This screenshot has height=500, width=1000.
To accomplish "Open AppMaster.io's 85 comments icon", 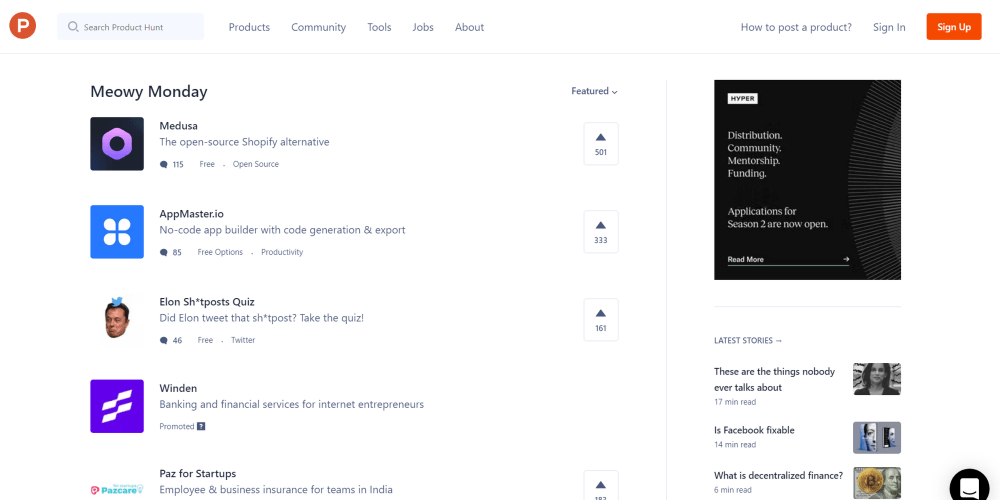I will click(163, 253).
